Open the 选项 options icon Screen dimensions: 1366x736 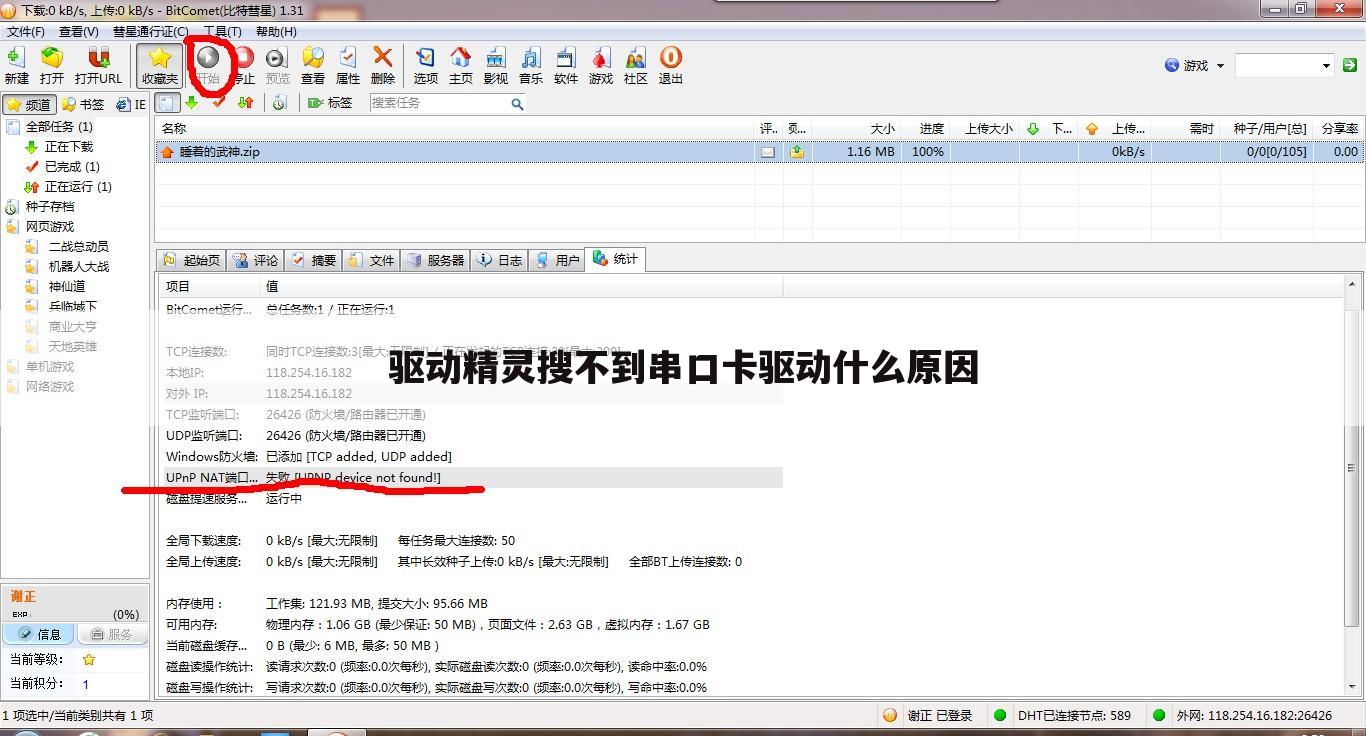pyautogui.click(x=426, y=66)
